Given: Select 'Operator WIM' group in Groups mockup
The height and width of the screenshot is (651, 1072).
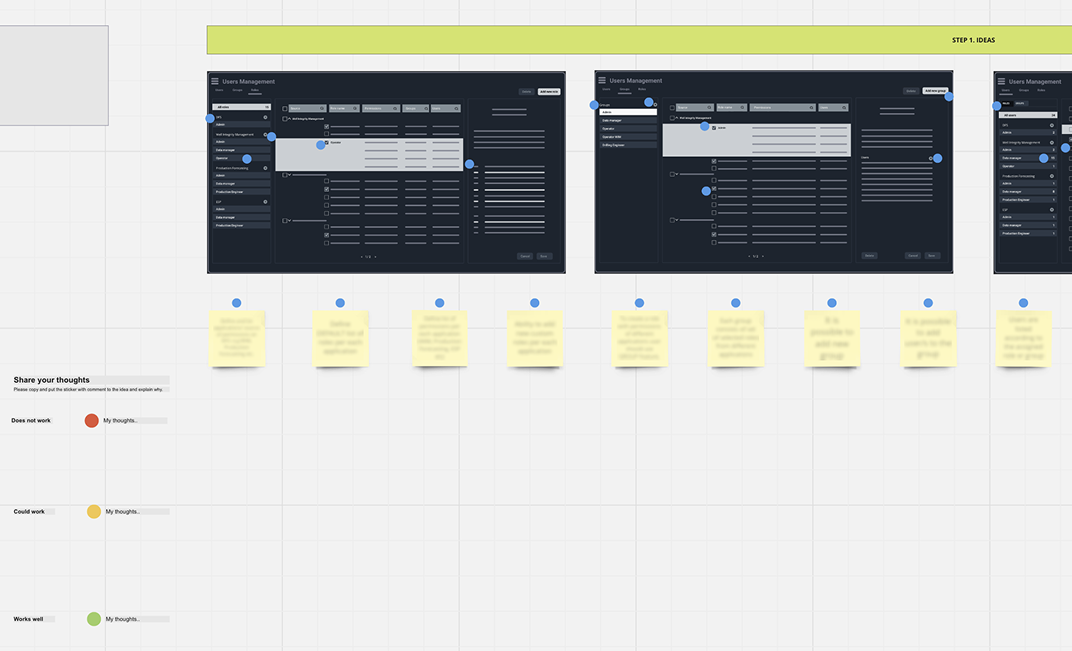Looking at the screenshot, I should (628, 137).
